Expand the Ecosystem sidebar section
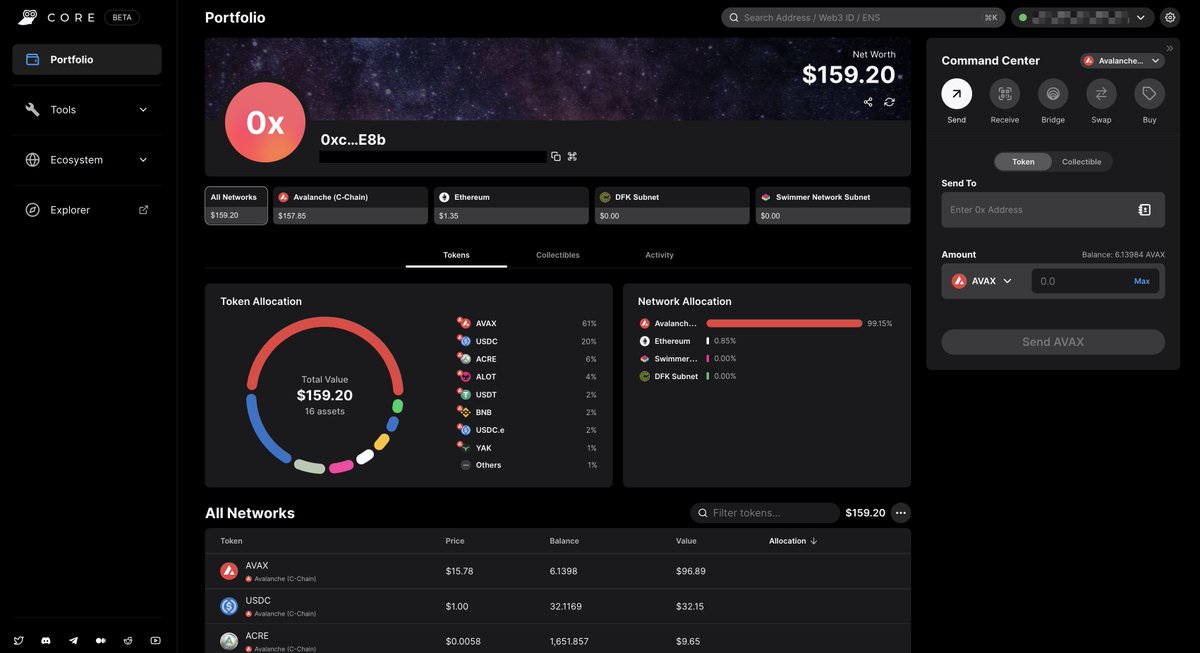The image size is (1200, 653). (x=87, y=160)
